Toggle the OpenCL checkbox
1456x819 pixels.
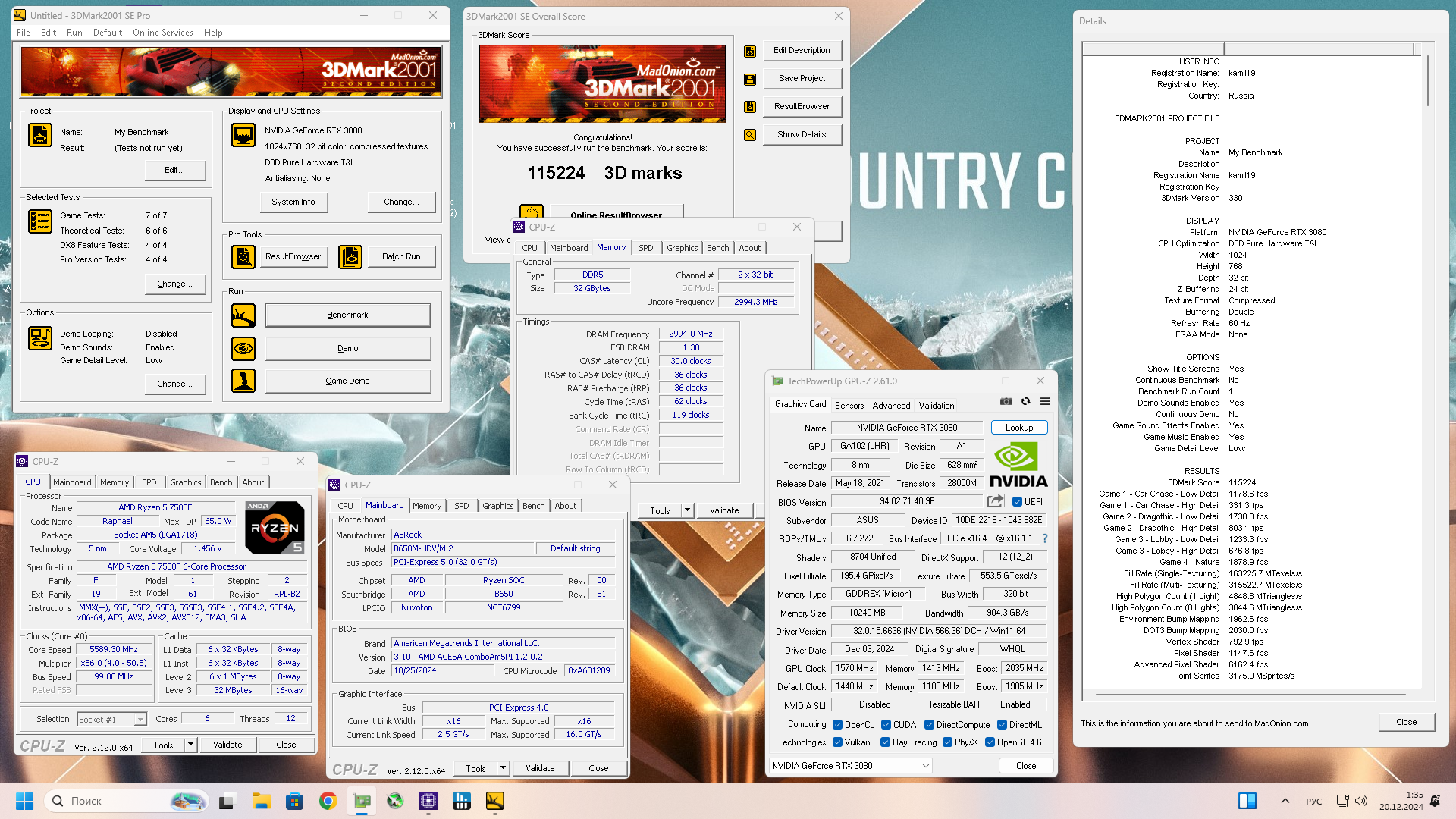(838, 725)
